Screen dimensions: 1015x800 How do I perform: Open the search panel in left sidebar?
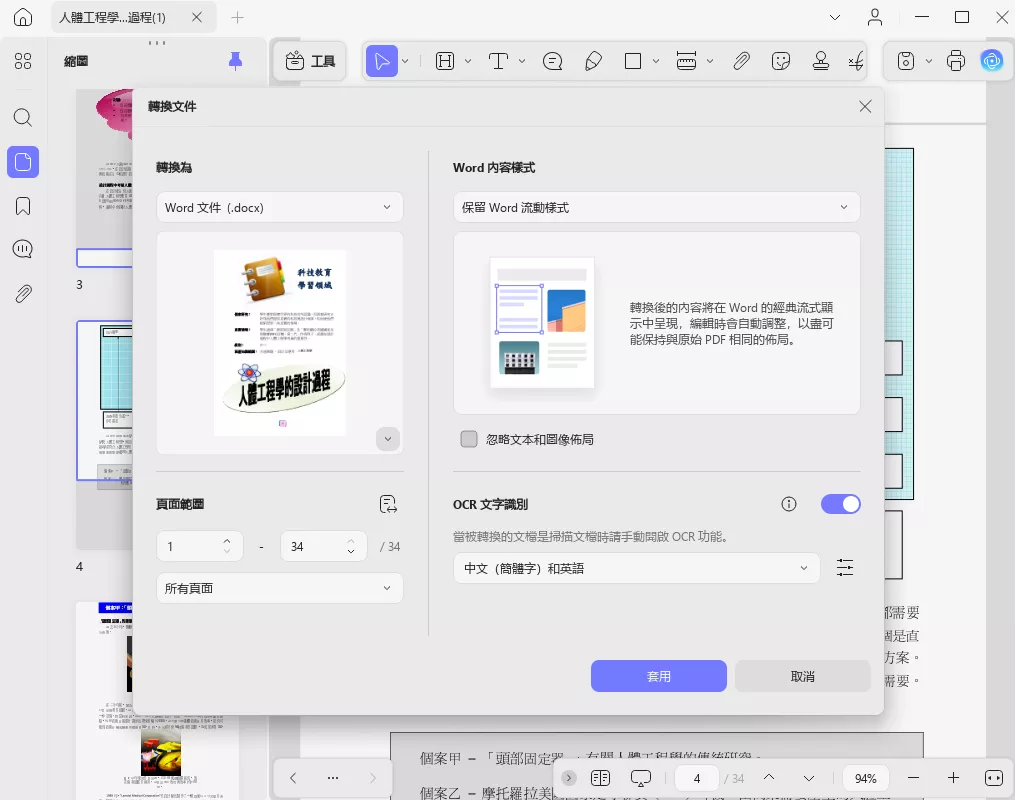tap(23, 118)
